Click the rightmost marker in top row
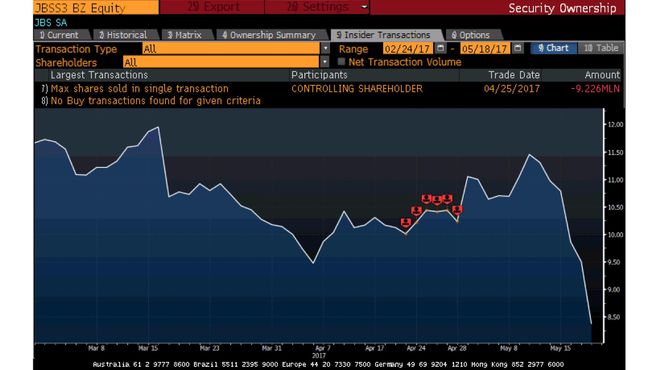This screenshot has width=658, height=370. [x=447, y=199]
